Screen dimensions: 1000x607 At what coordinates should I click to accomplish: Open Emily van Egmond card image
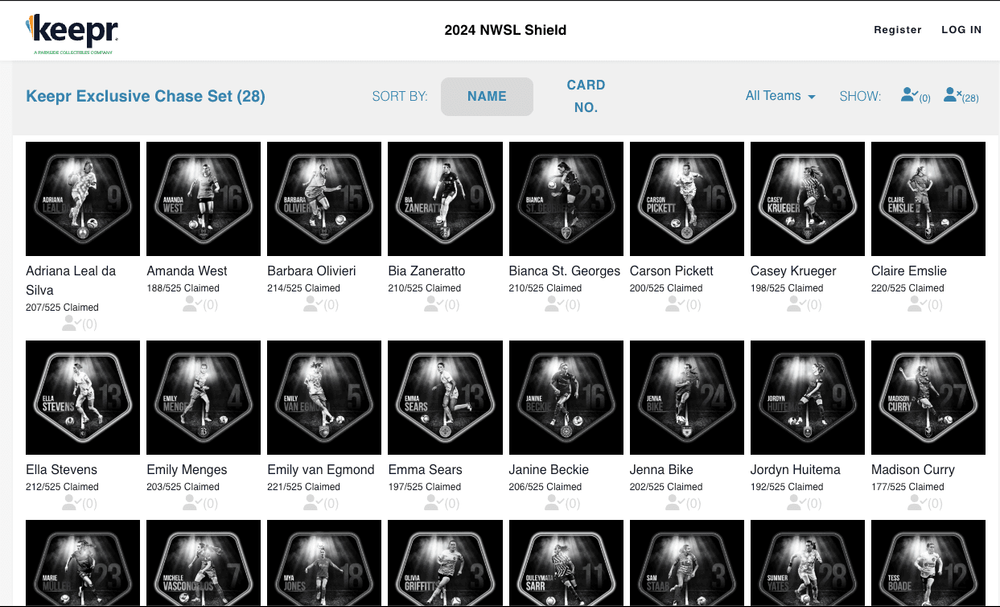[324, 397]
